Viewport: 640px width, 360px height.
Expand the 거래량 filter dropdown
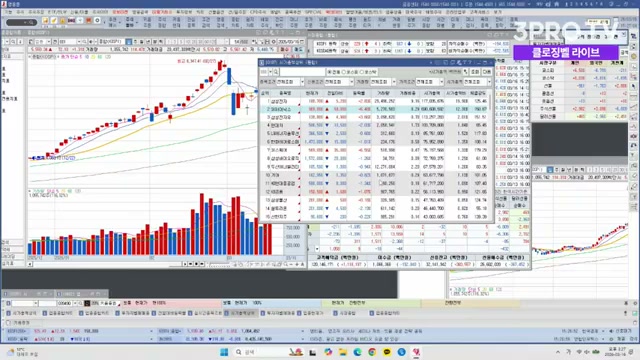pyautogui.click(x=393, y=82)
